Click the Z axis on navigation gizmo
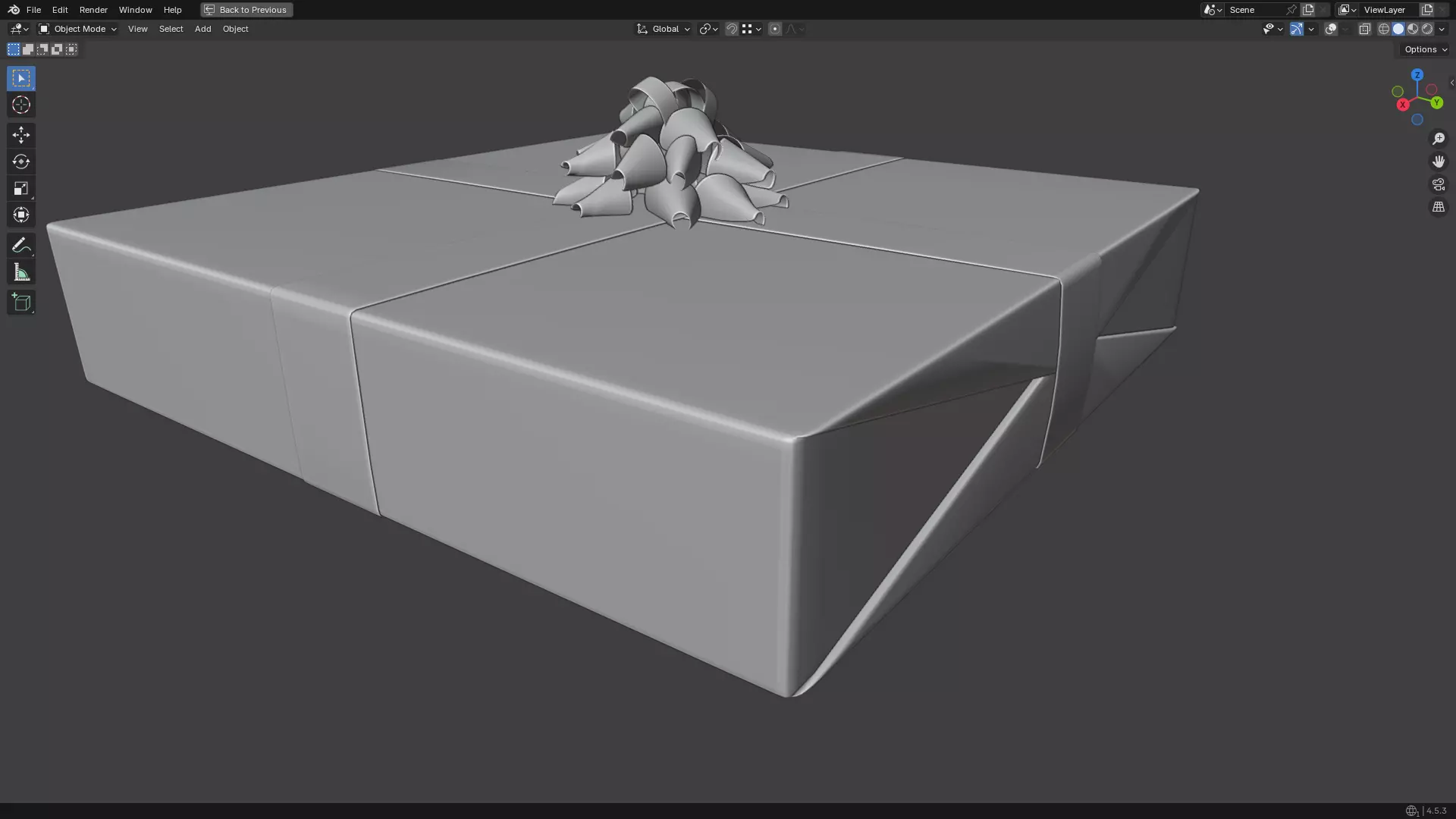Image resolution: width=1456 pixels, height=819 pixels. coord(1417,75)
